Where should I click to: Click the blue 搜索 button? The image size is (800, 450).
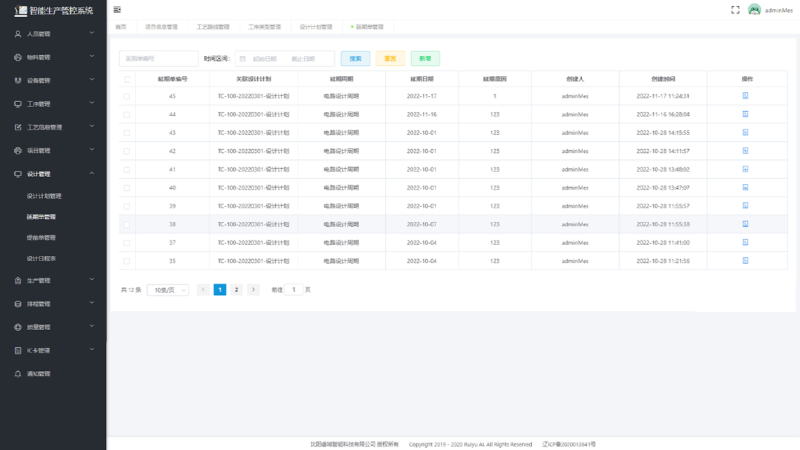[x=355, y=59]
